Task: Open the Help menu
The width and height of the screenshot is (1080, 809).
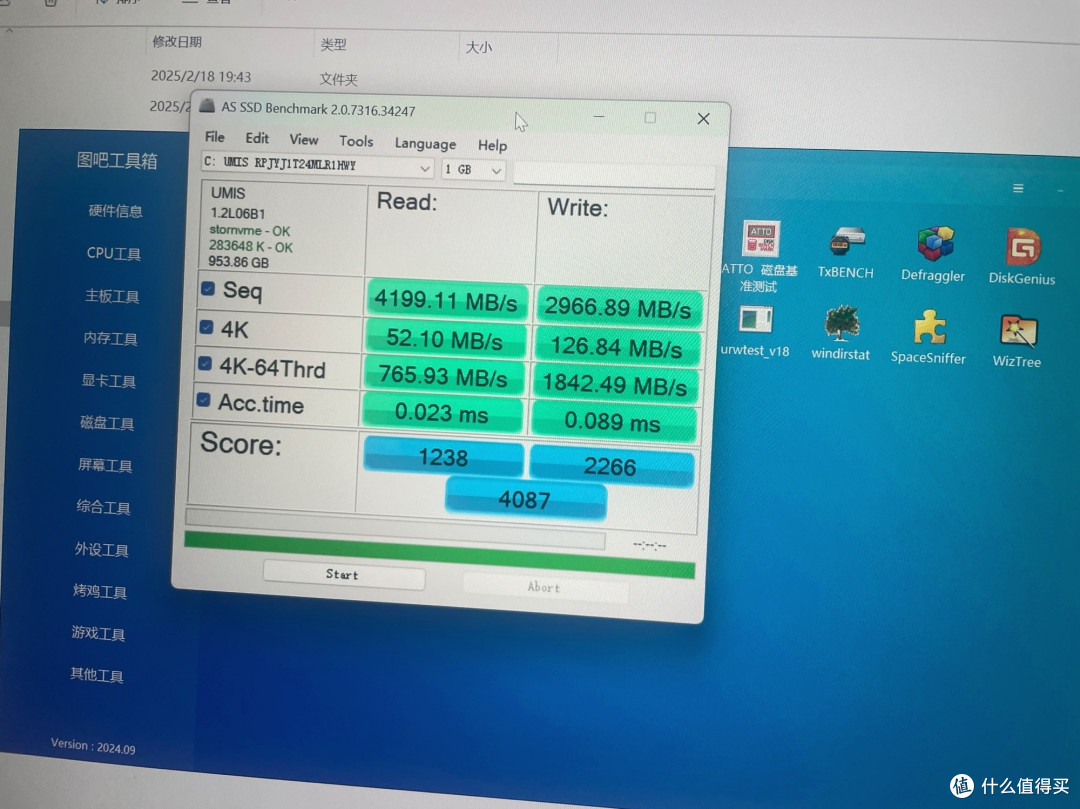Action: point(492,145)
